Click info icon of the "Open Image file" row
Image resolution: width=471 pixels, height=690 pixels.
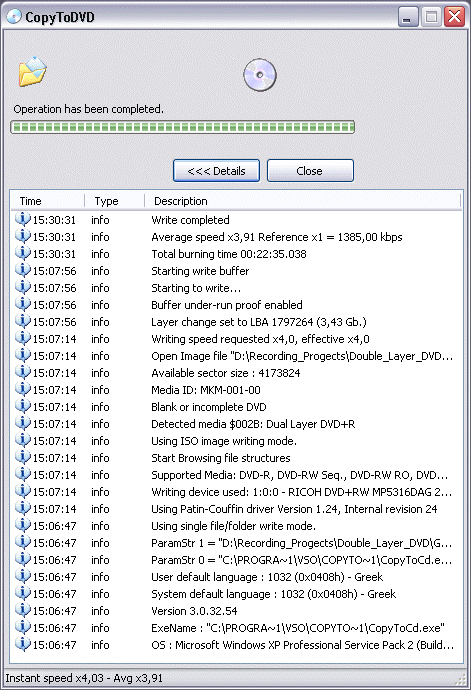pyautogui.click(x=22, y=355)
